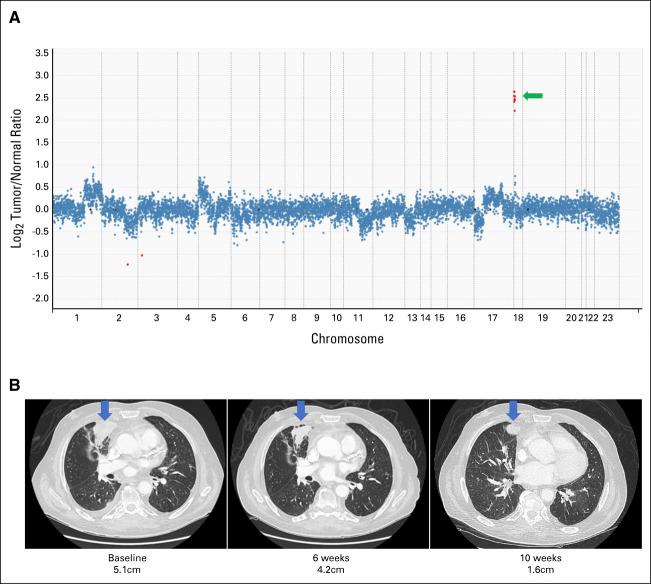Click the blue arrow on the 6 weeks scan

point(301,409)
